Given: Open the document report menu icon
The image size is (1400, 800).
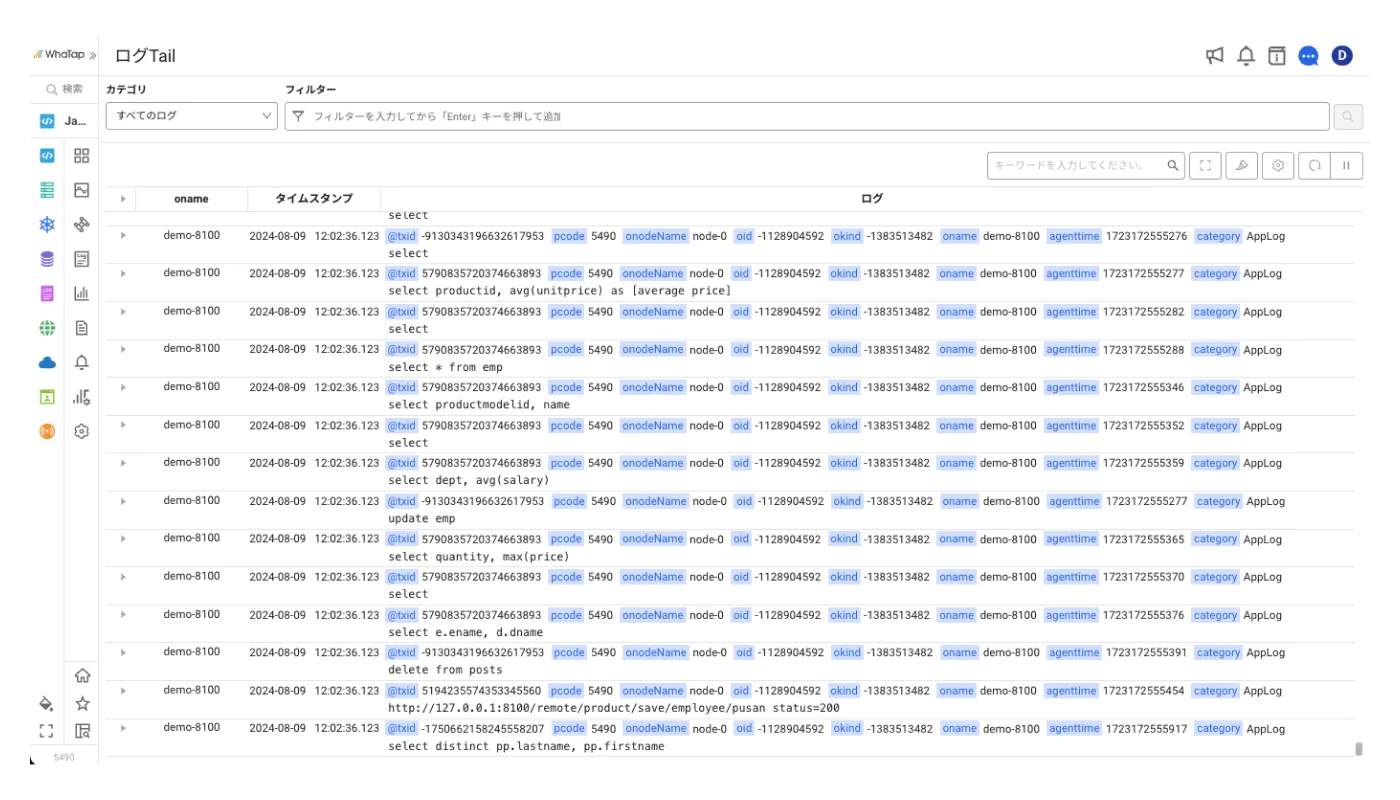Looking at the screenshot, I should pos(82,328).
